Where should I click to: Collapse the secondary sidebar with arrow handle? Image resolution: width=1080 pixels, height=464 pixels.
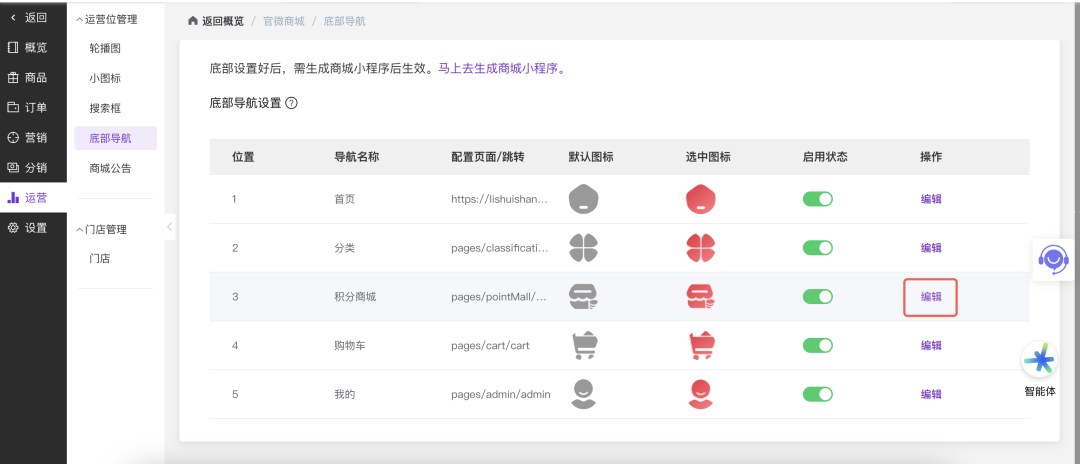click(x=170, y=227)
